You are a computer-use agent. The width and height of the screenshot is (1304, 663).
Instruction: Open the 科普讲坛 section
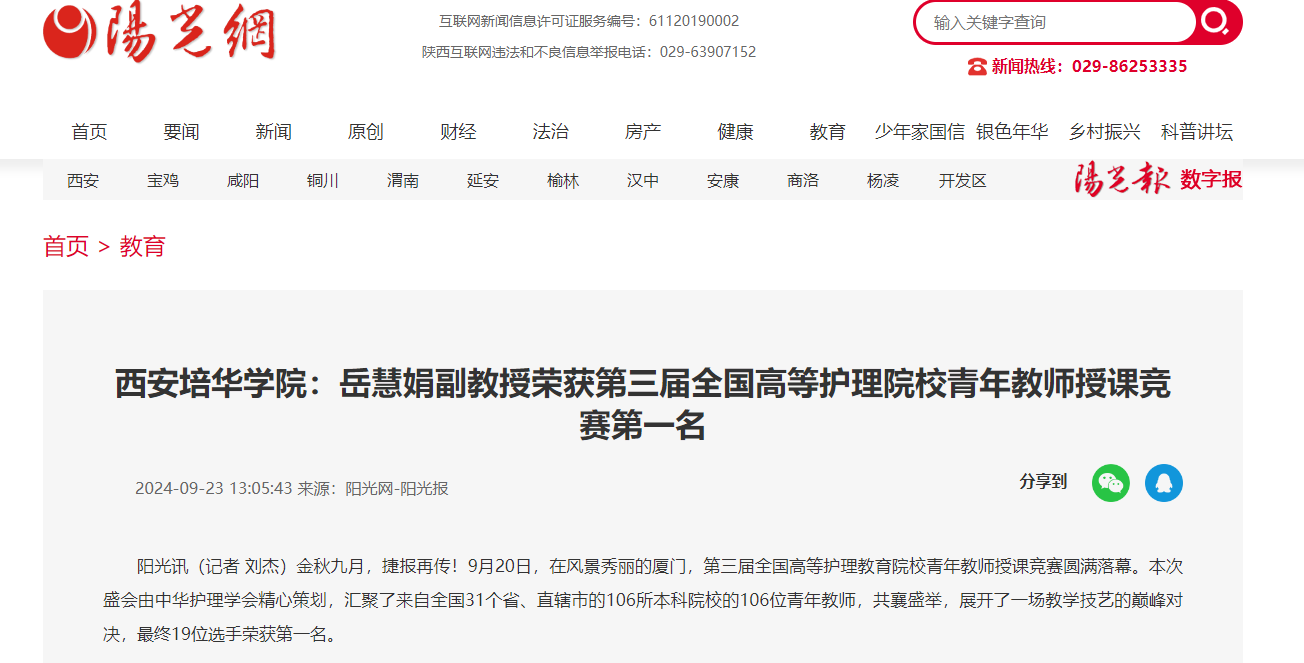click(1196, 132)
